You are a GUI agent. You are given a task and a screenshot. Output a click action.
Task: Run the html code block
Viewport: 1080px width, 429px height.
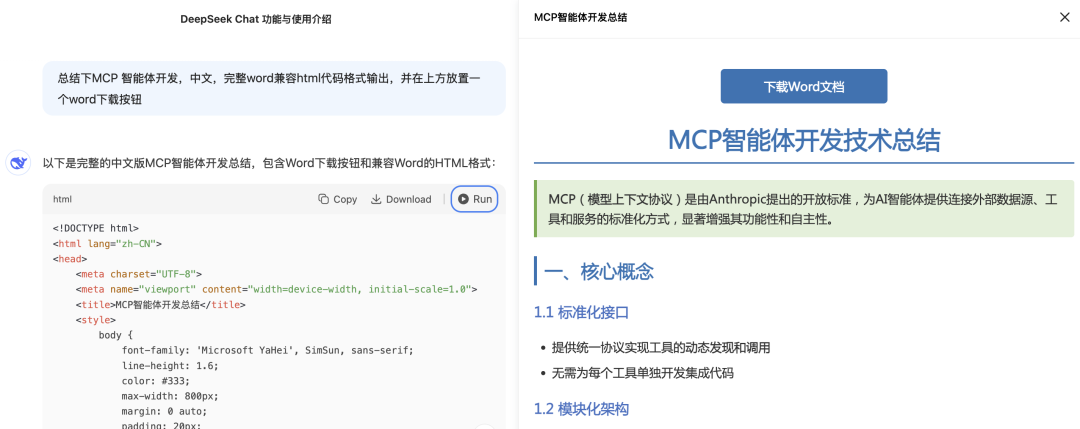pyautogui.click(x=475, y=199)
